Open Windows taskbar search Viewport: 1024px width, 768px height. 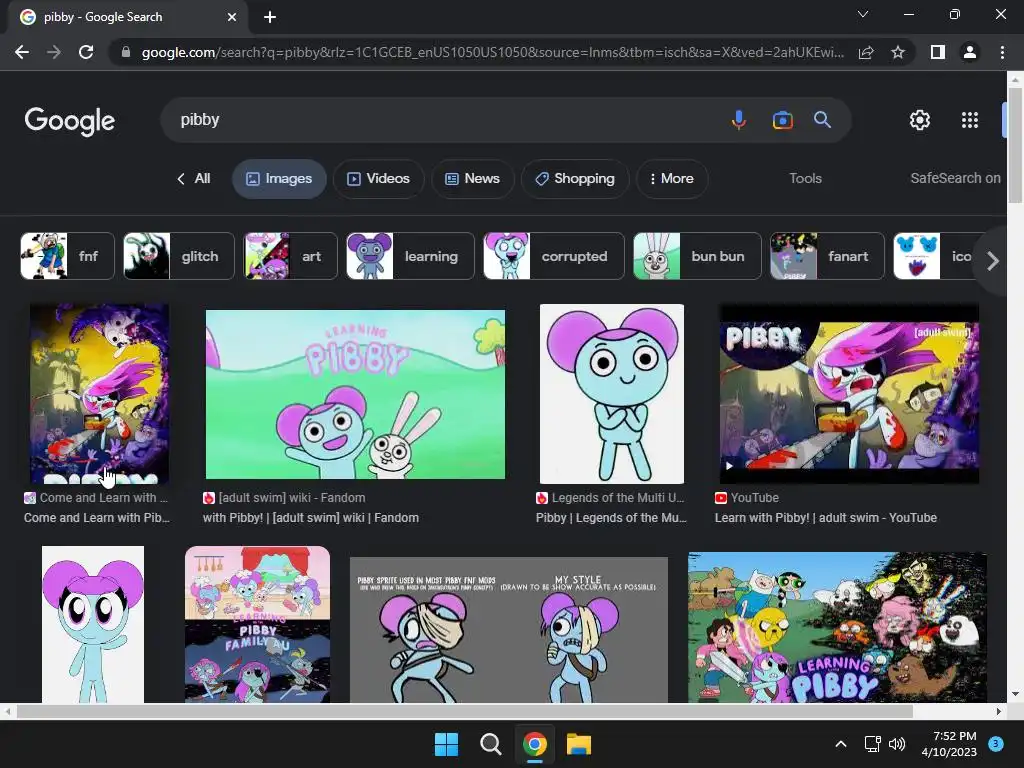point(490,744)
